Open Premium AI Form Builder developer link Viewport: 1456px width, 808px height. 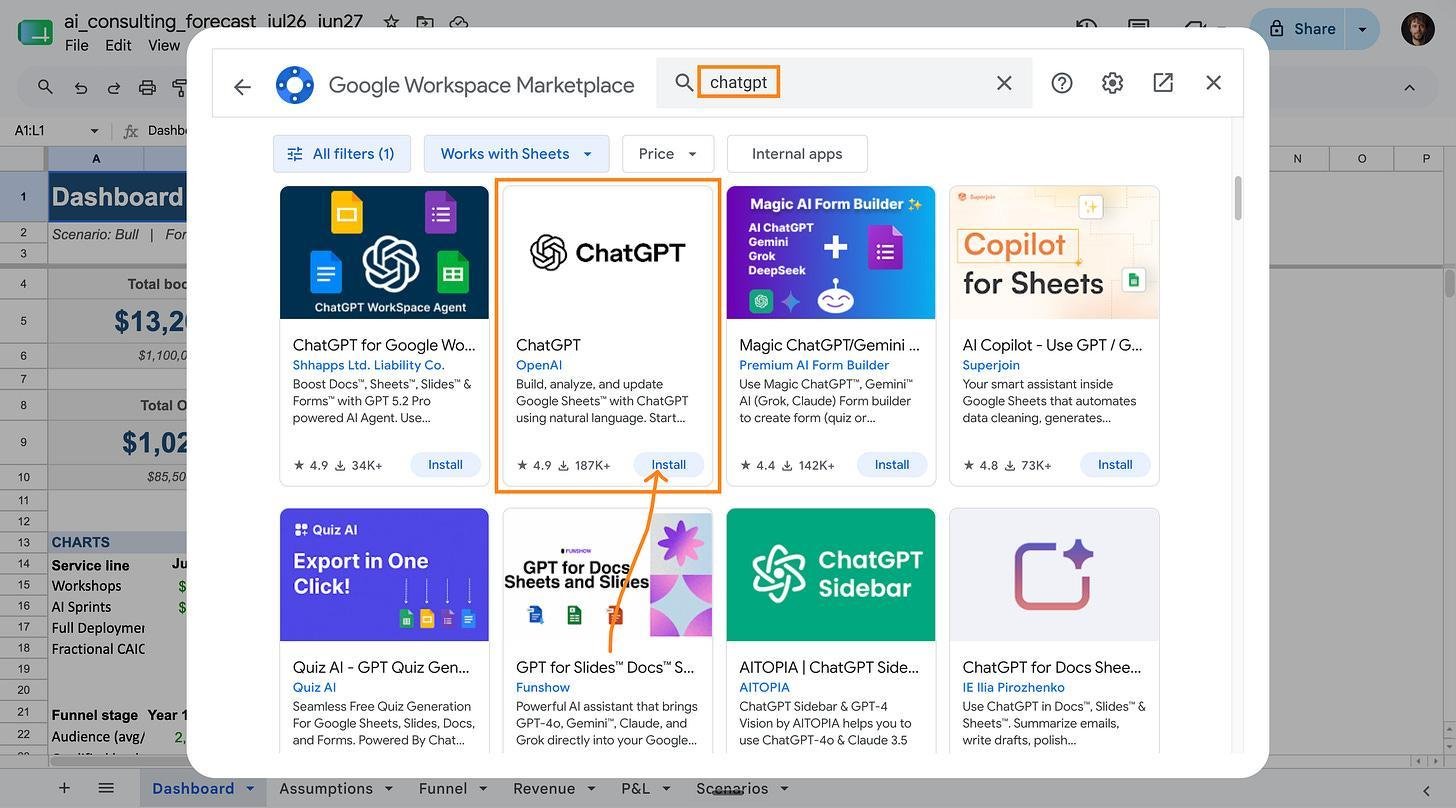tap(814, 365)
